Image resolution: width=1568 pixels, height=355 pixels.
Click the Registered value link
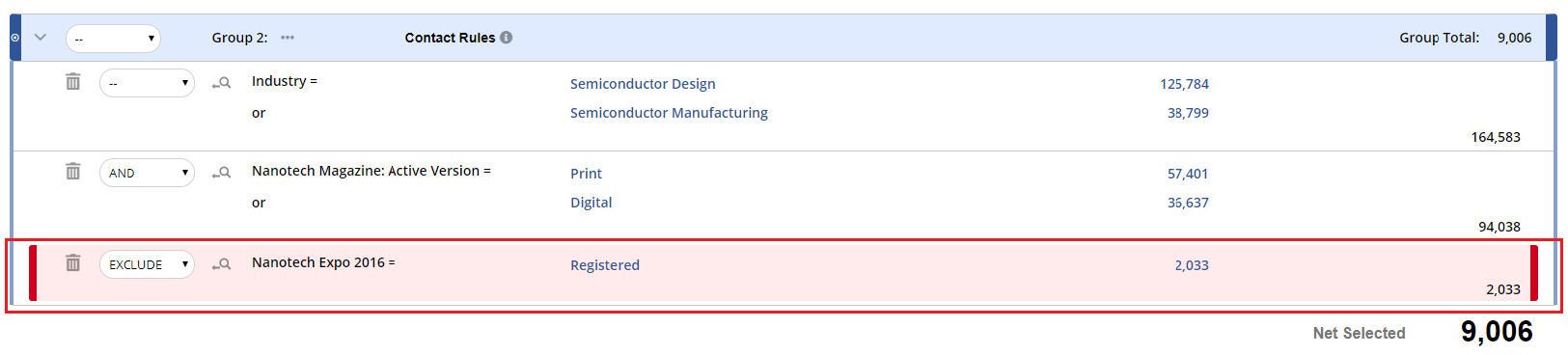click(x=605, y=265)
